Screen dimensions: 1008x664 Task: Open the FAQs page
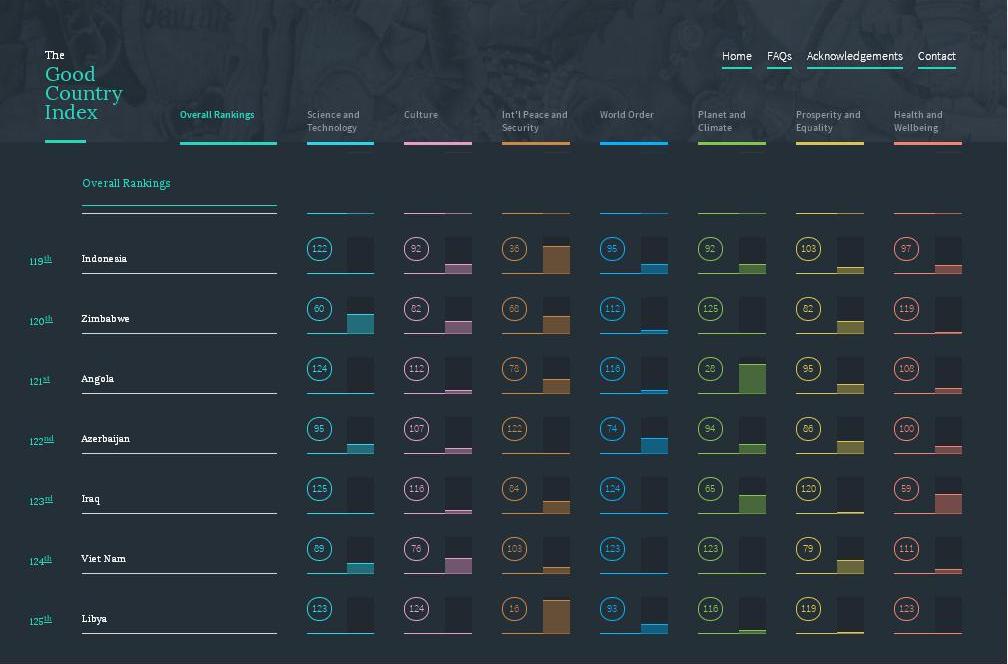[x=779, y=56]
